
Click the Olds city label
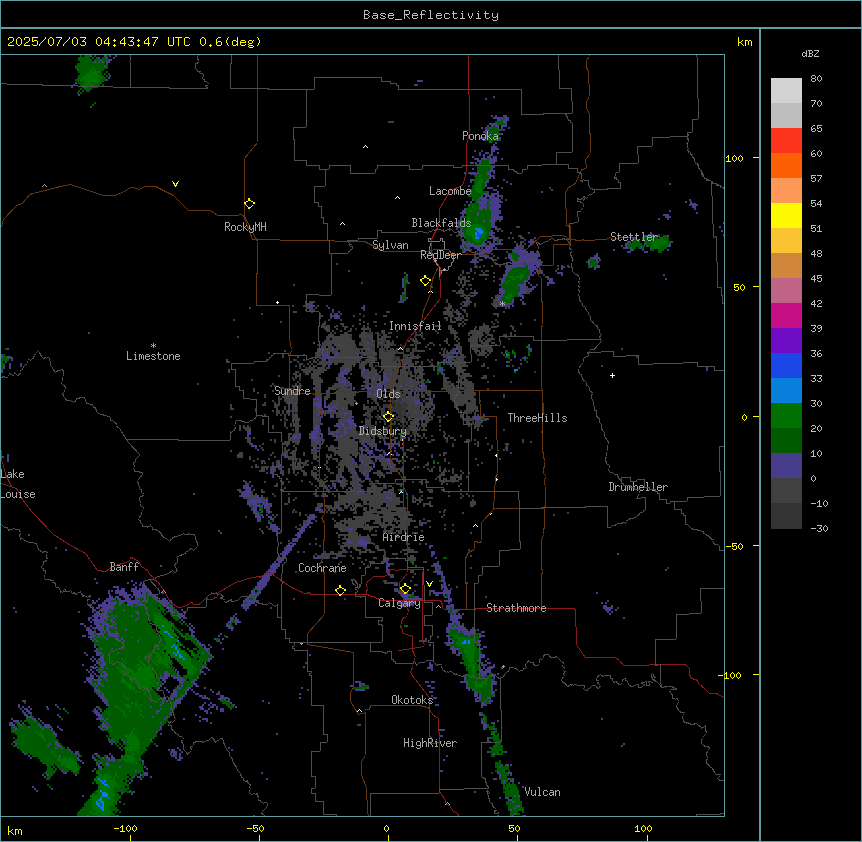point(388,394)
